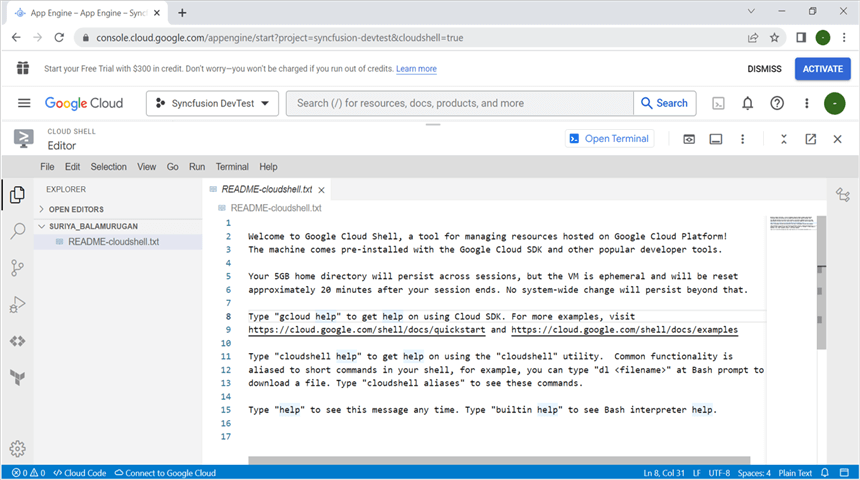Click the status bar layout icon at far right
The image size is (860, 480).
point(844,472)
